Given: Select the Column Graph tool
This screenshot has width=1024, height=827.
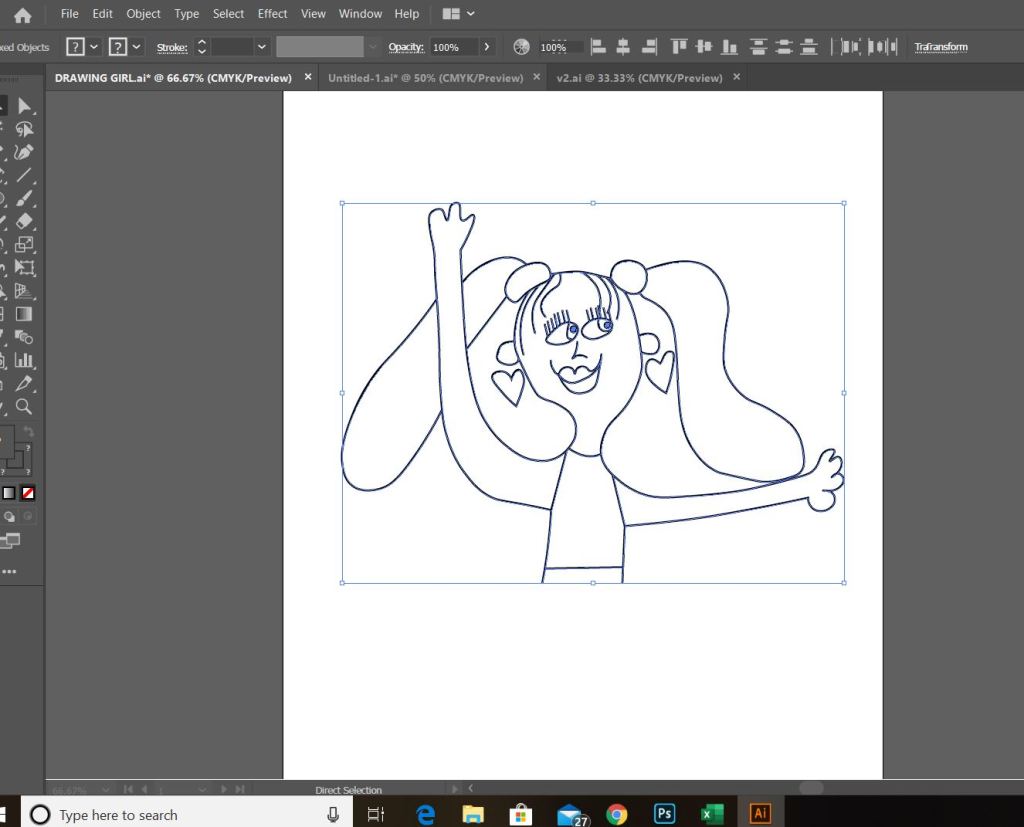Looking at the screenshot, I should 25,360.
